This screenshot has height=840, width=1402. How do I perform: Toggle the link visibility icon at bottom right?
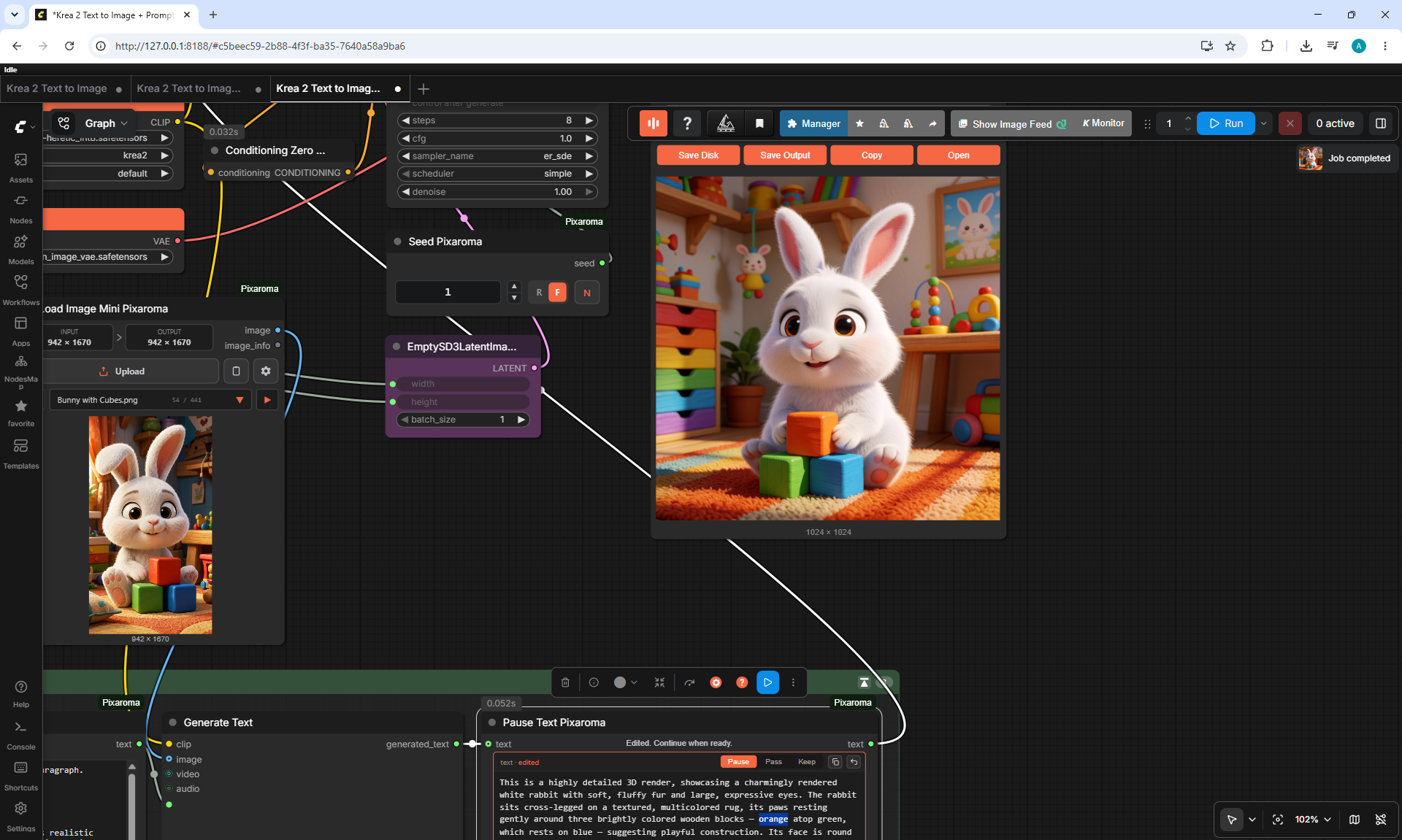click(x=1381, y=820)
